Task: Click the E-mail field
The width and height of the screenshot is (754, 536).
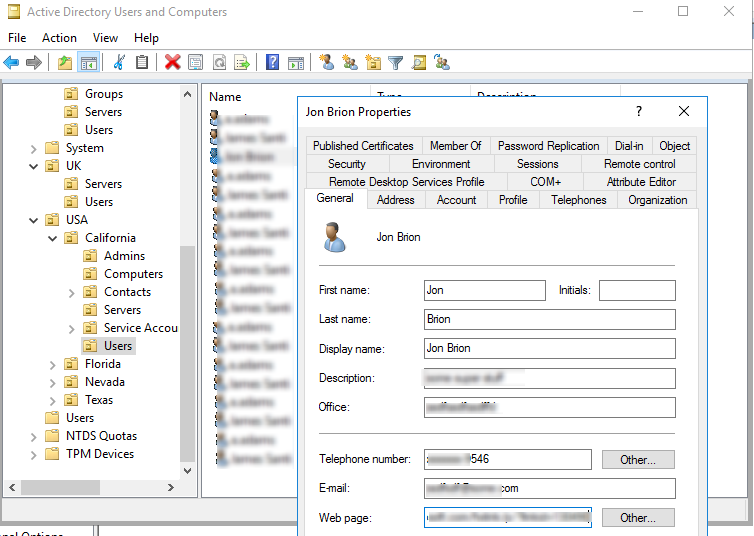Action: [x=550, y=488]
